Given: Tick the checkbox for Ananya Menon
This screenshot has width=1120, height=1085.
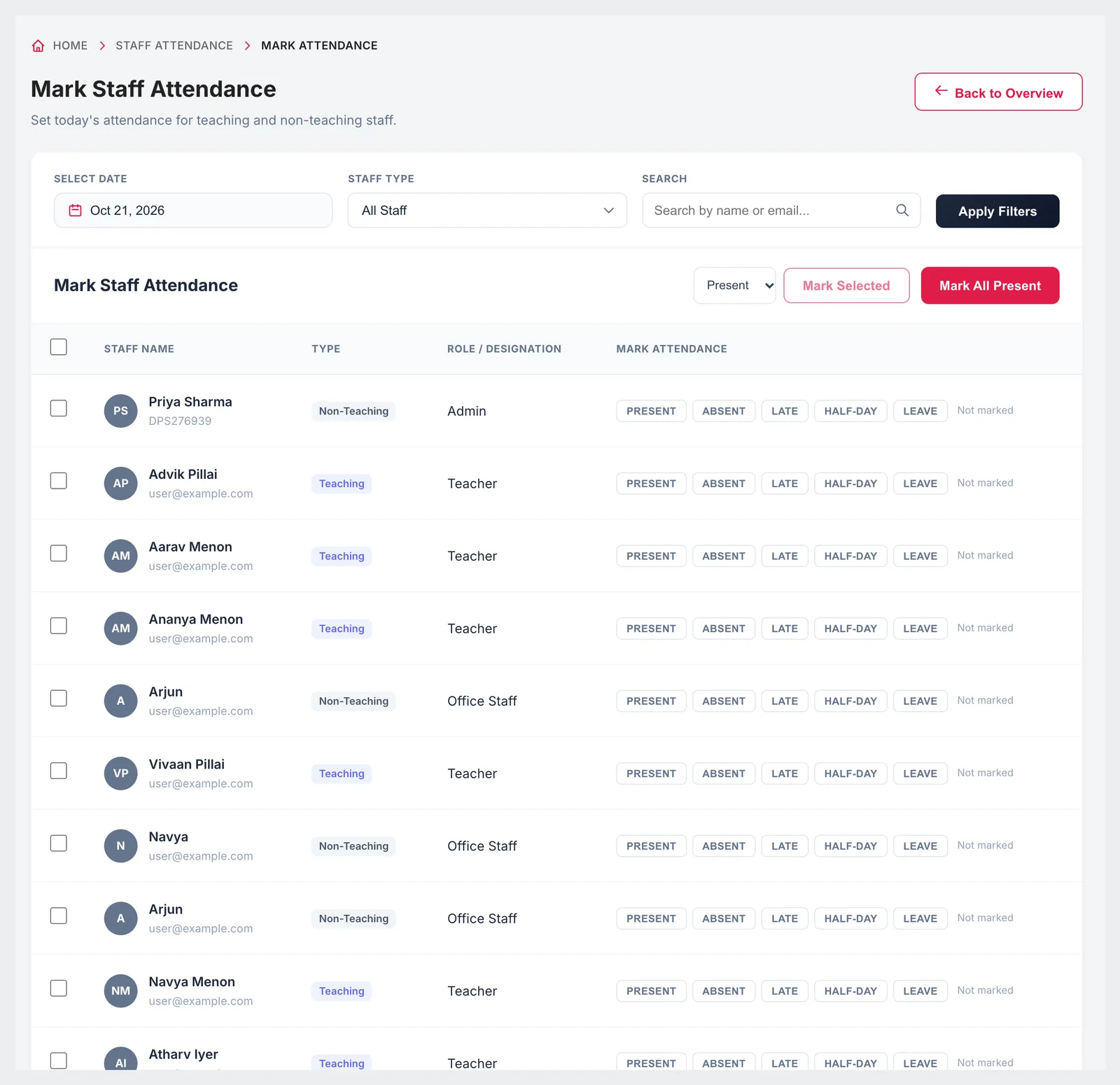Looking at the screenshot, I should coord(59,626).
